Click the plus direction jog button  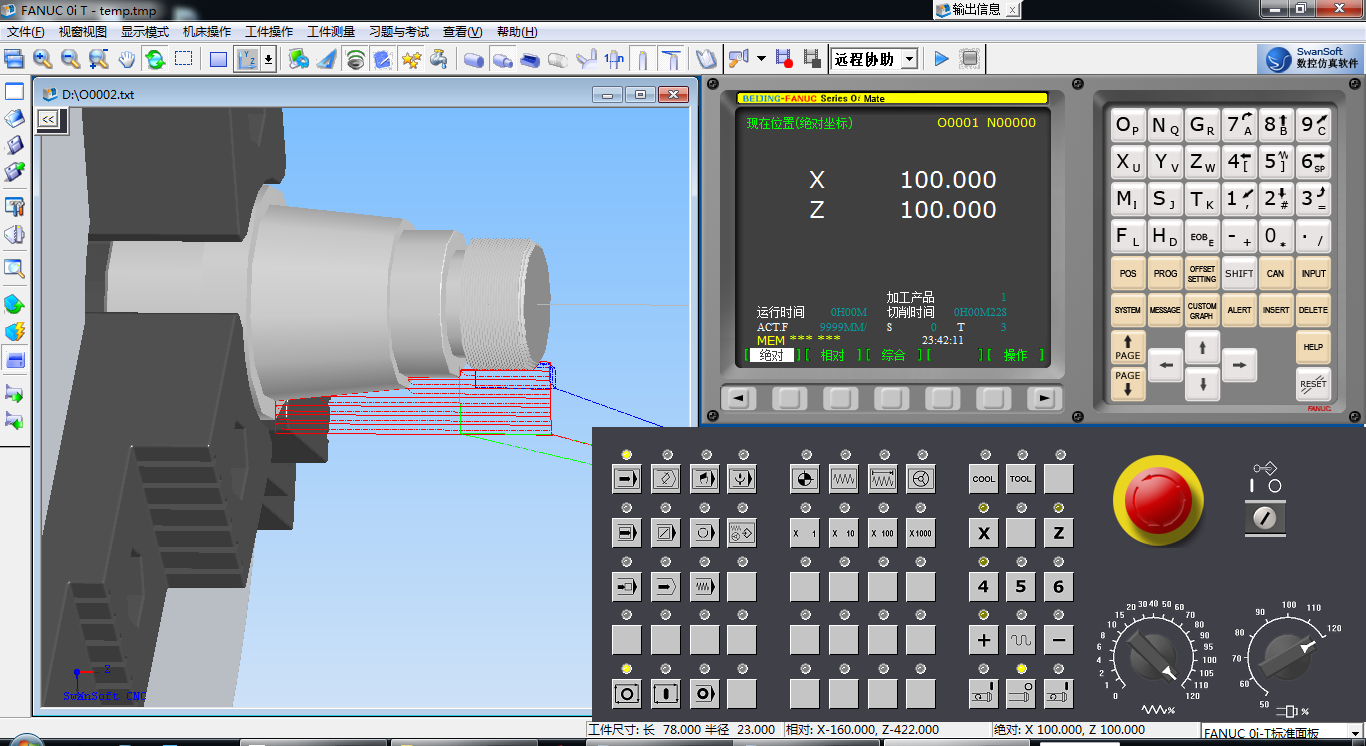click(x=984, y=640)
